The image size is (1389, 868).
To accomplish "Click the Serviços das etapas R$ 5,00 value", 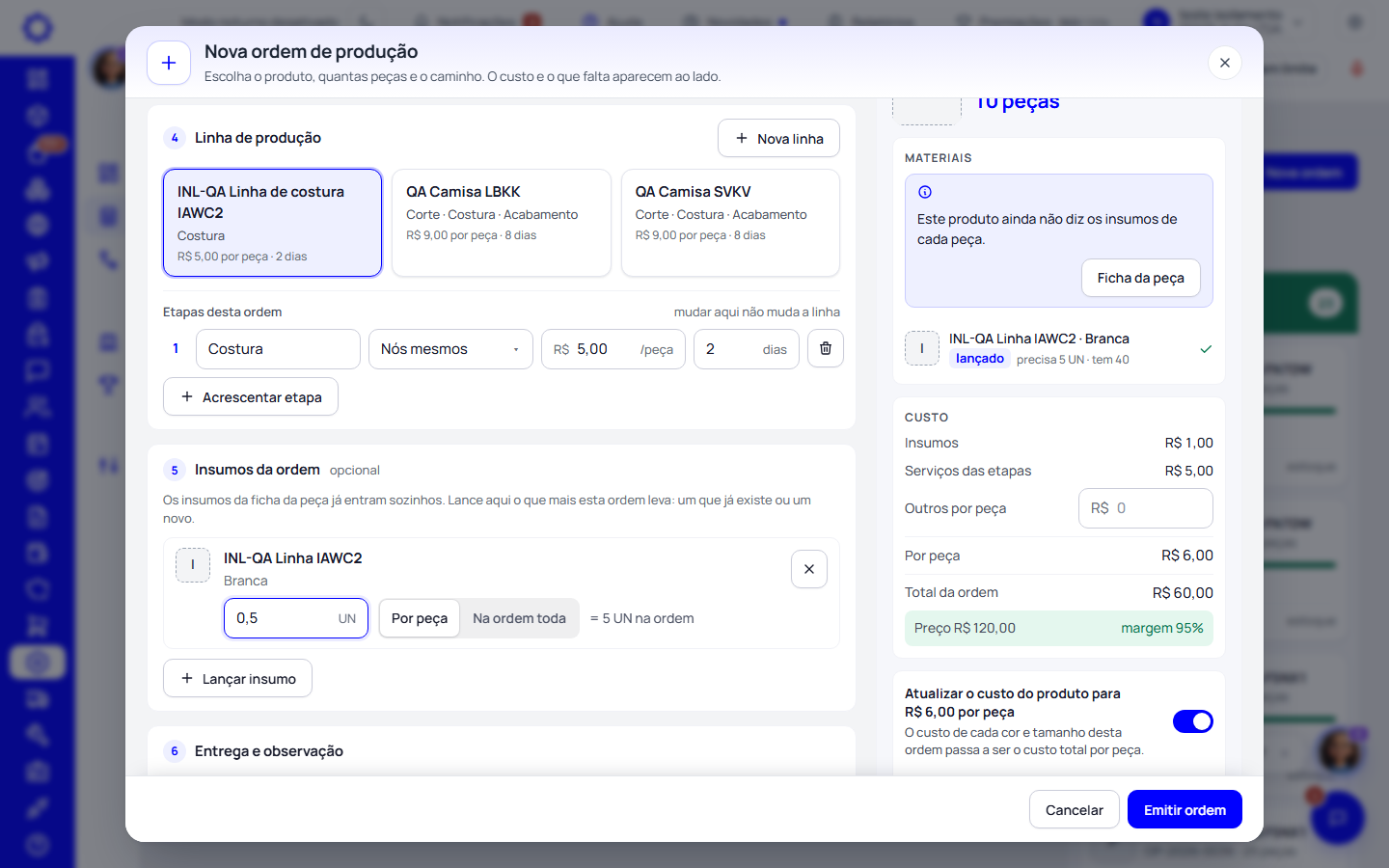I will pos(1189,471).
